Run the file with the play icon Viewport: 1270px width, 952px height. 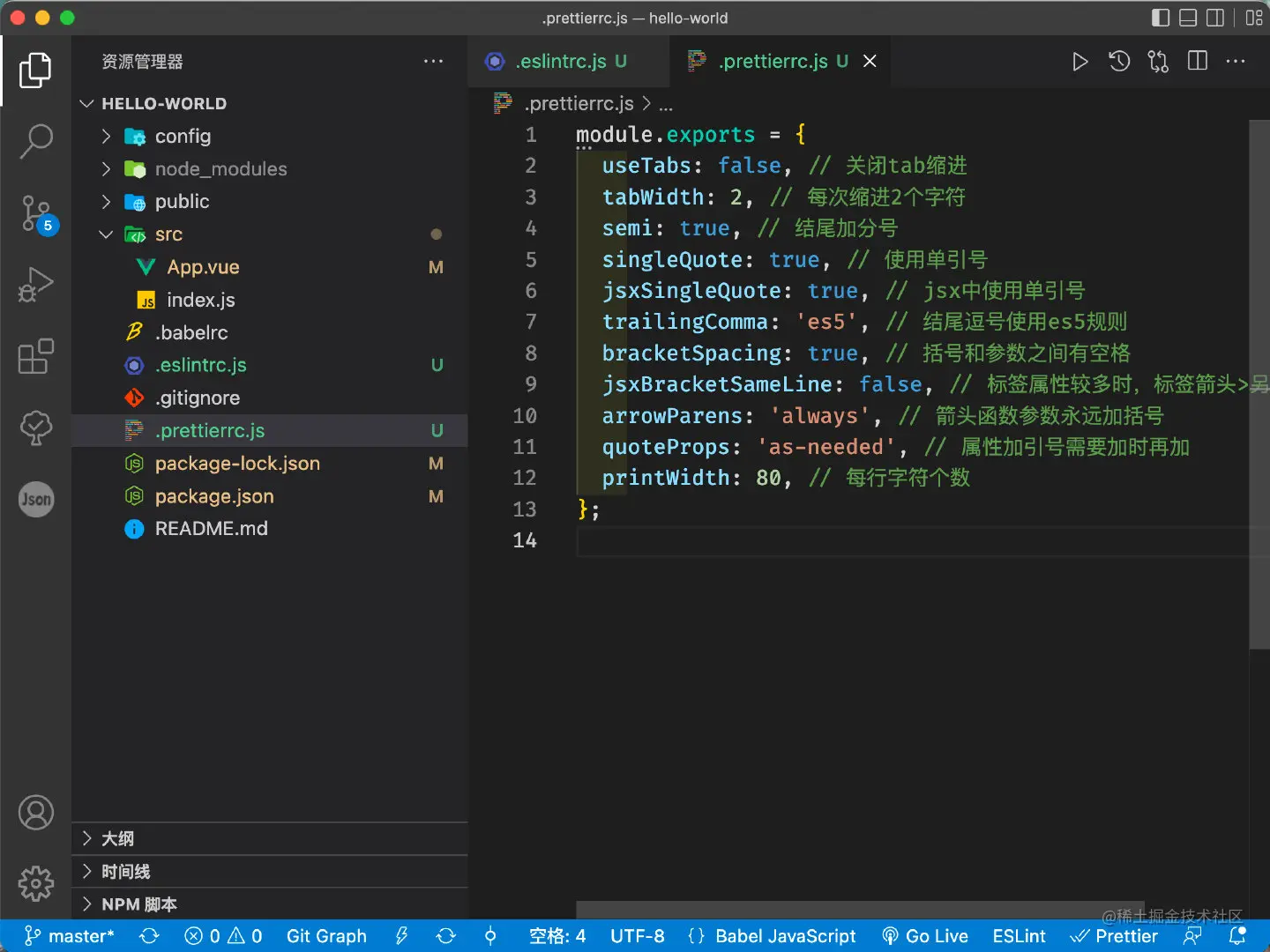[x=1079, y=62]
